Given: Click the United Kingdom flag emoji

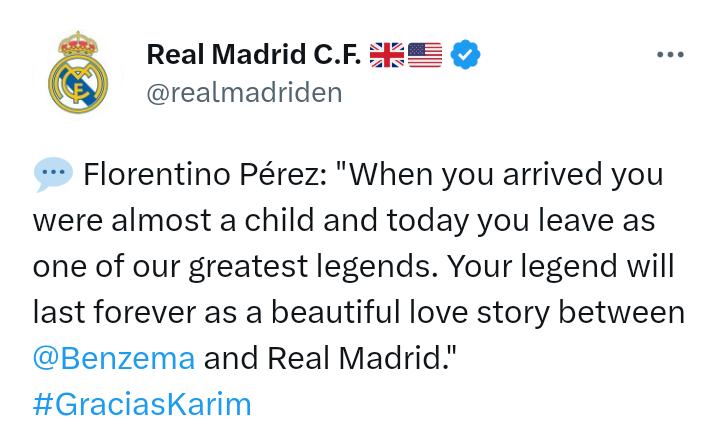Looking at the screenshot, I should click(x=386, y=55).
